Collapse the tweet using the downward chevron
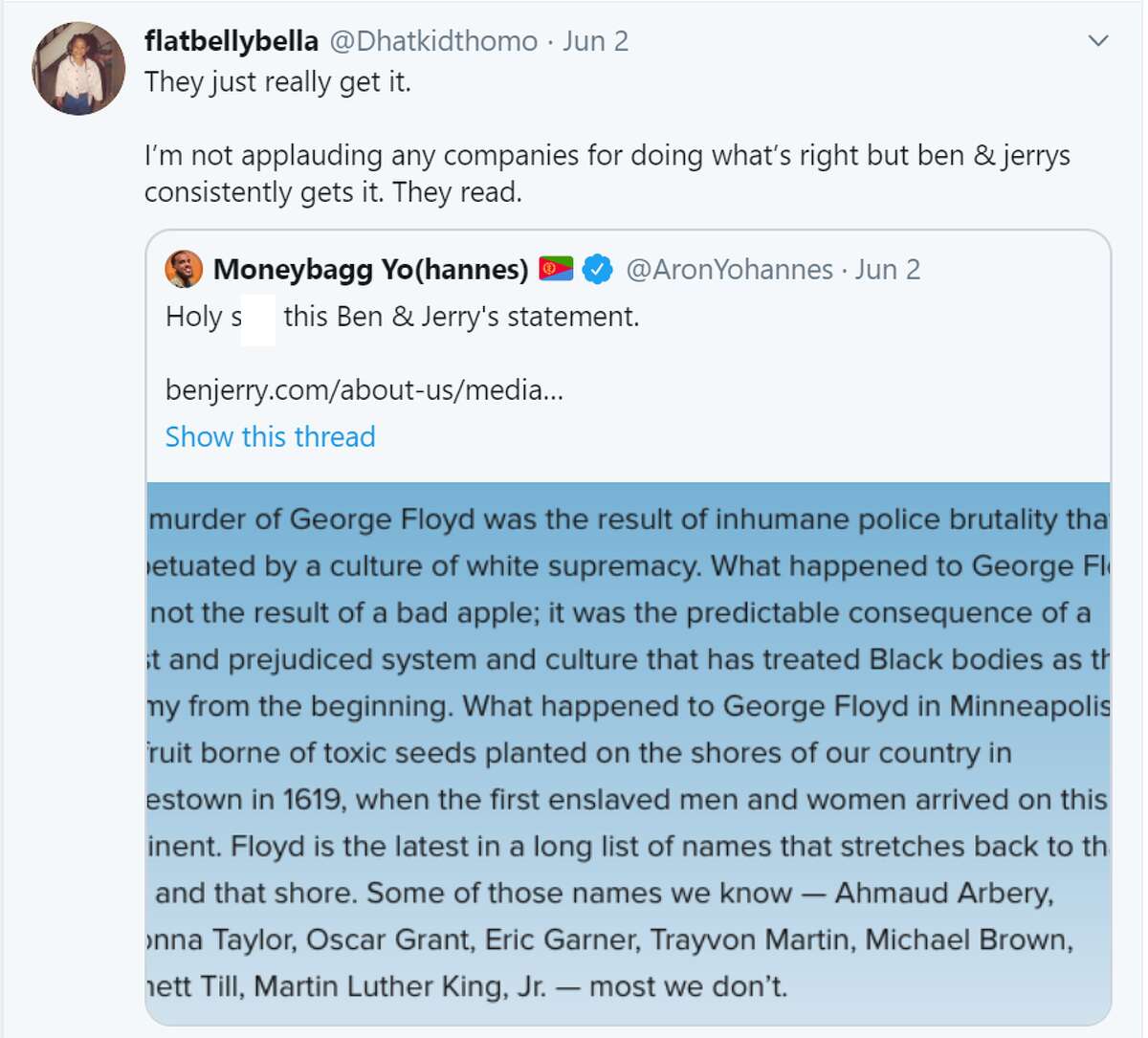The width and height of the screenshot is (1148, 1038). tap(1099, 41)
